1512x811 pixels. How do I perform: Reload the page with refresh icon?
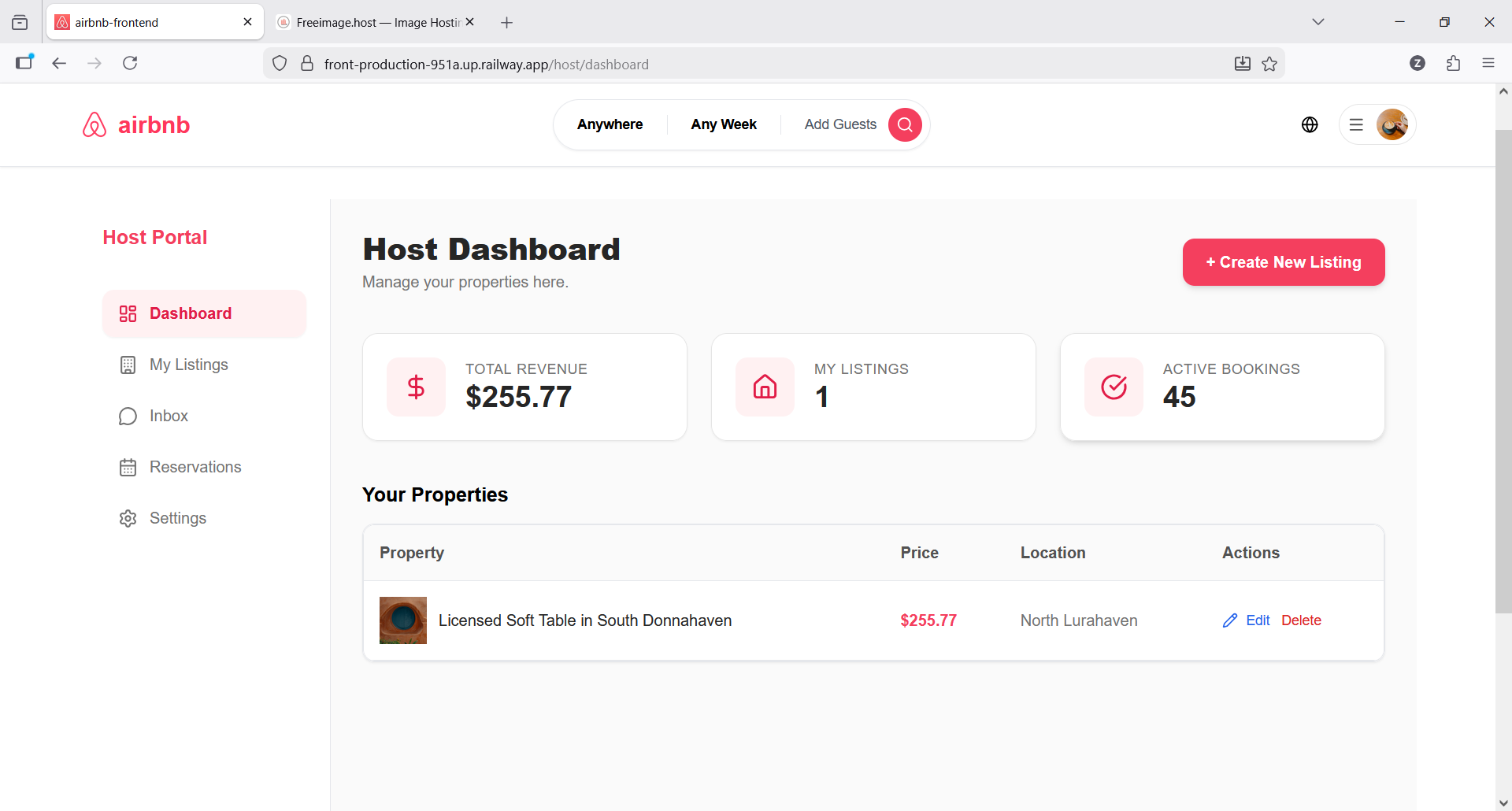pos(130,63)
